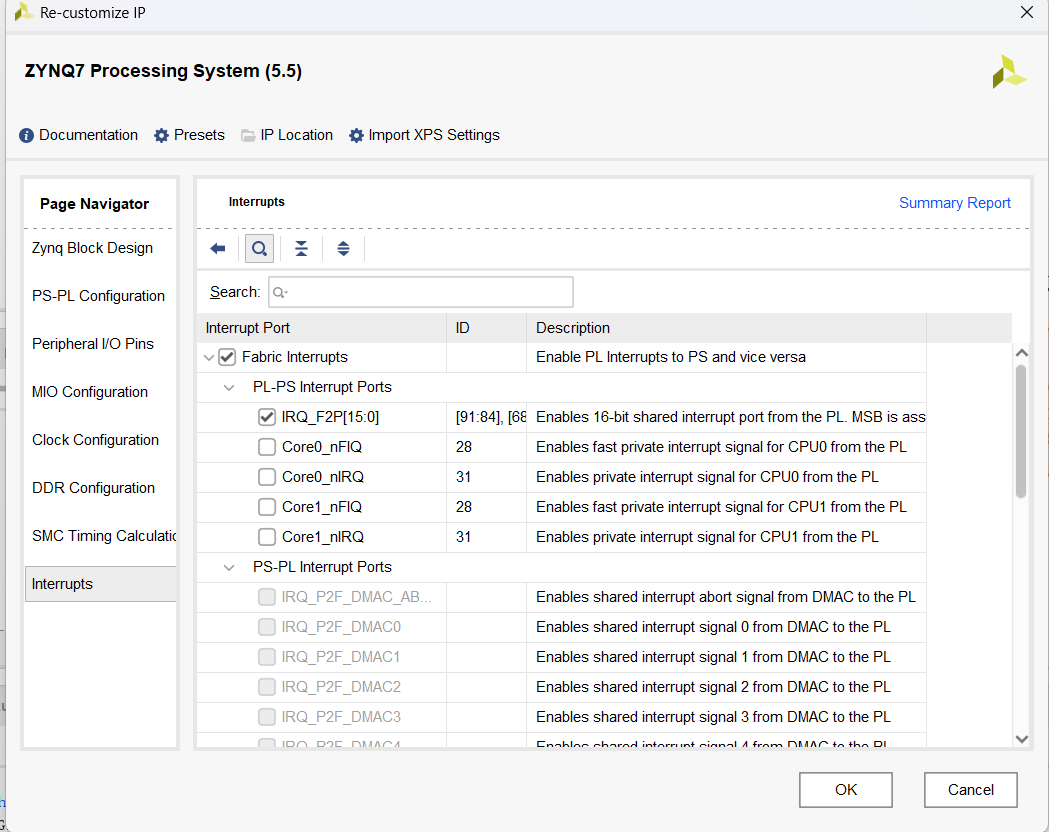
Task: Click the 'Core1_nFIQ' row label
Action: pyautogui.click(x=322, y=507)
